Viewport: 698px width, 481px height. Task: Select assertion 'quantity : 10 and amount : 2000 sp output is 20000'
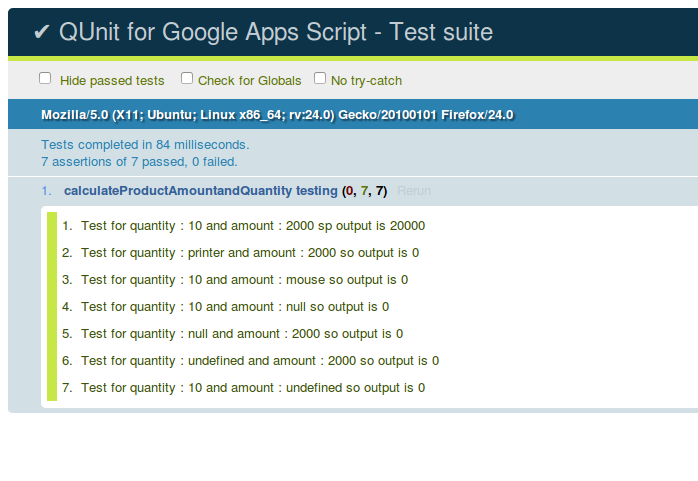(x=253, y=226)
